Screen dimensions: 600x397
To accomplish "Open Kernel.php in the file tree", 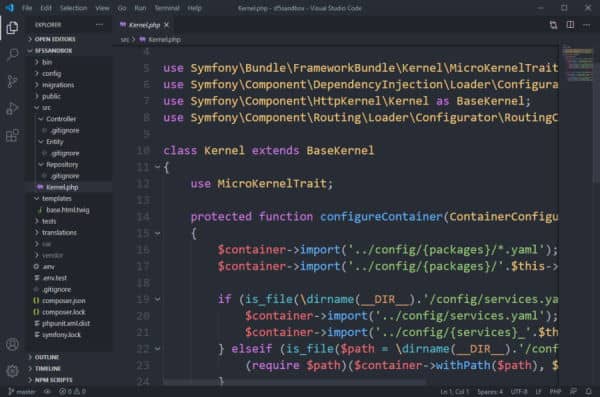I will [x=69, y=187].
